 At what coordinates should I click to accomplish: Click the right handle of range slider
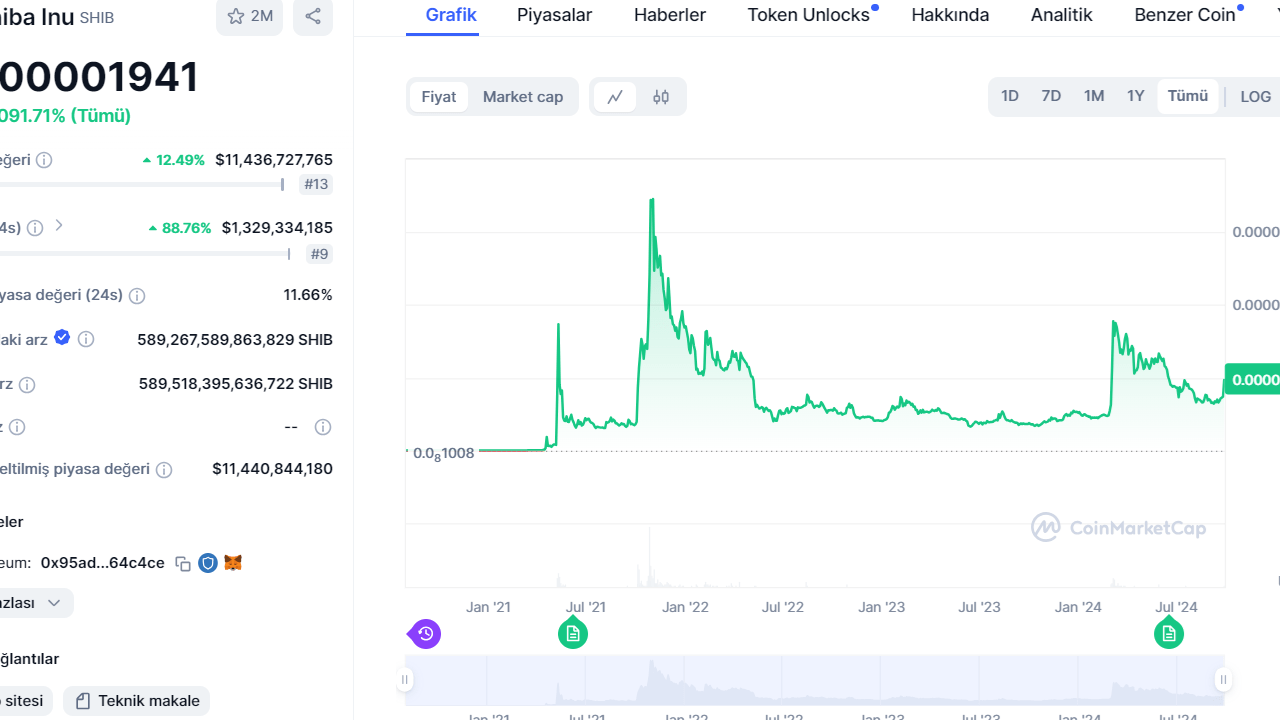[x=1224, y=680]
